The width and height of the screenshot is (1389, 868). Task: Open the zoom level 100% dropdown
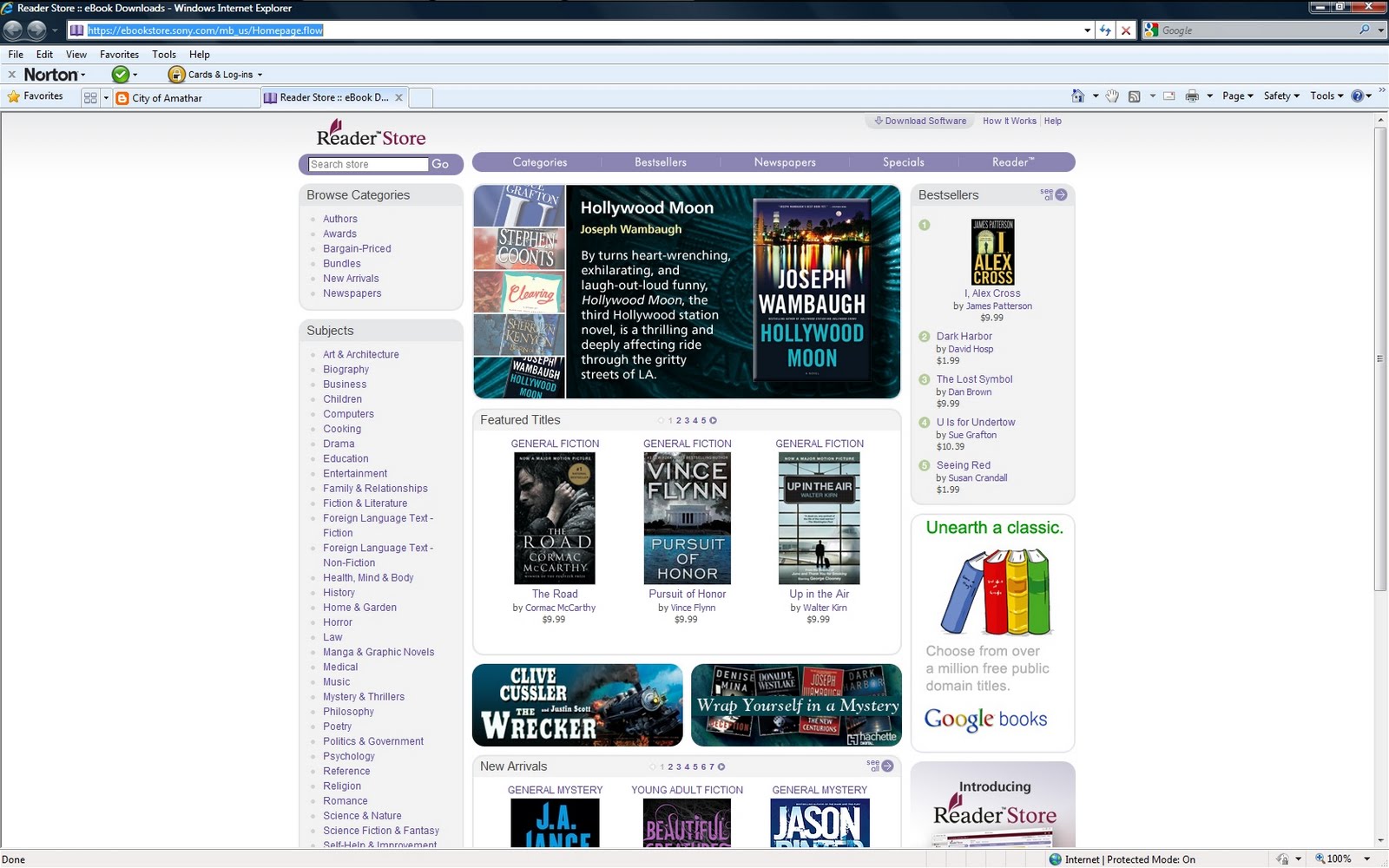coord(1366,859)
